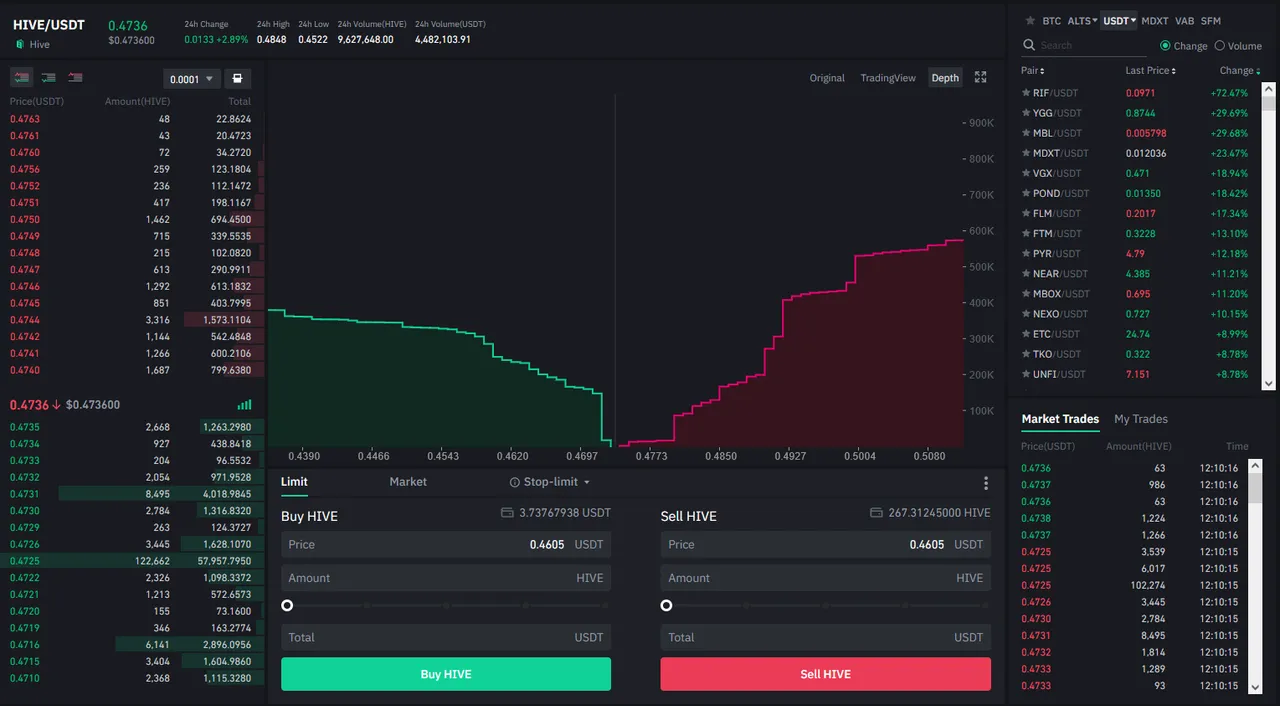Select the Volume radio button
Screen dimensions: 1280x706
1219,46
